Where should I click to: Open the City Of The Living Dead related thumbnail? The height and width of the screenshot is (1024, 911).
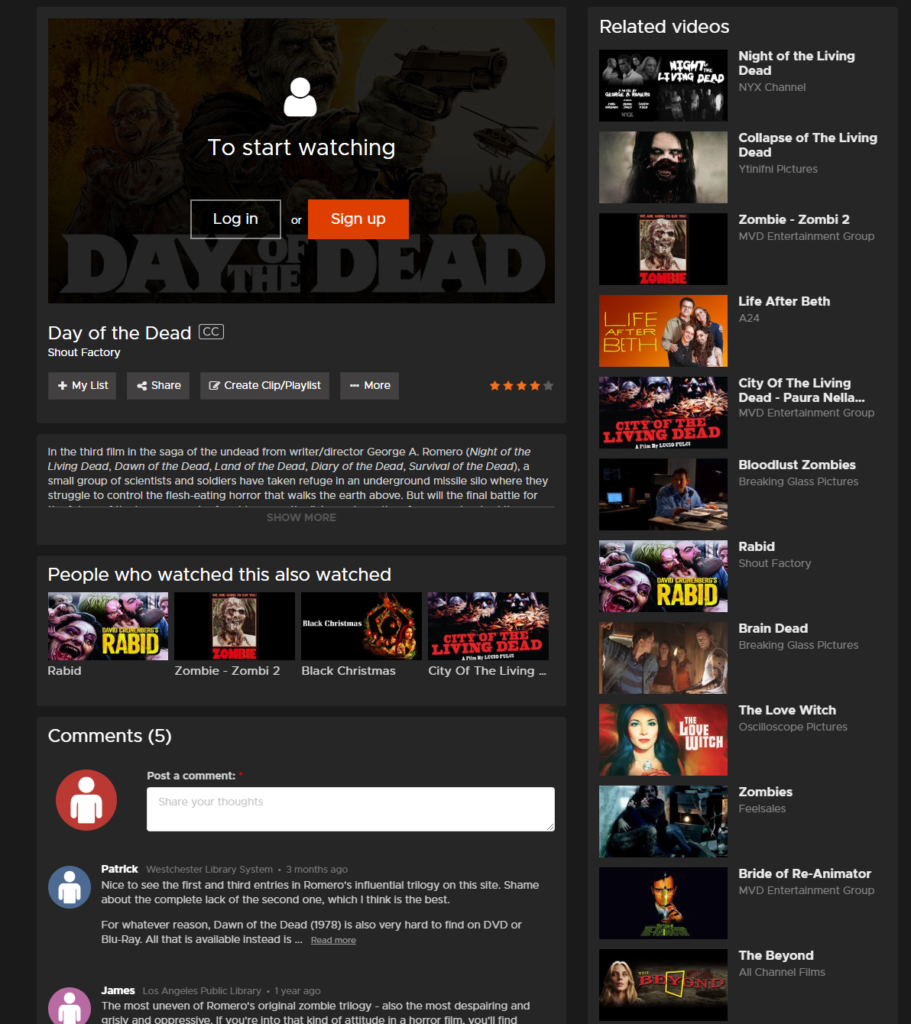[x=663, y=412]
